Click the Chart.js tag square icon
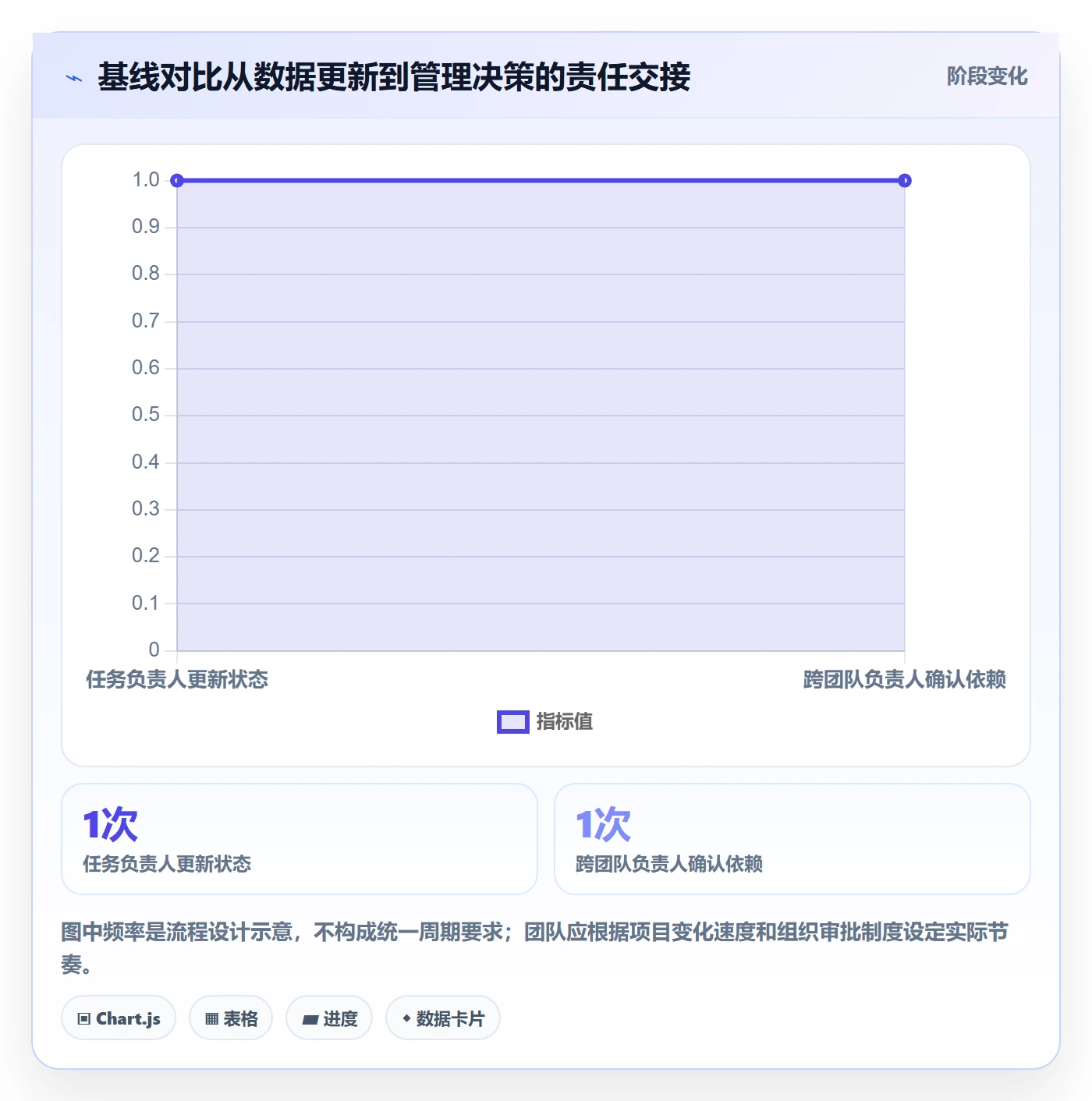1092x1101 pixels. [84, 1019]
